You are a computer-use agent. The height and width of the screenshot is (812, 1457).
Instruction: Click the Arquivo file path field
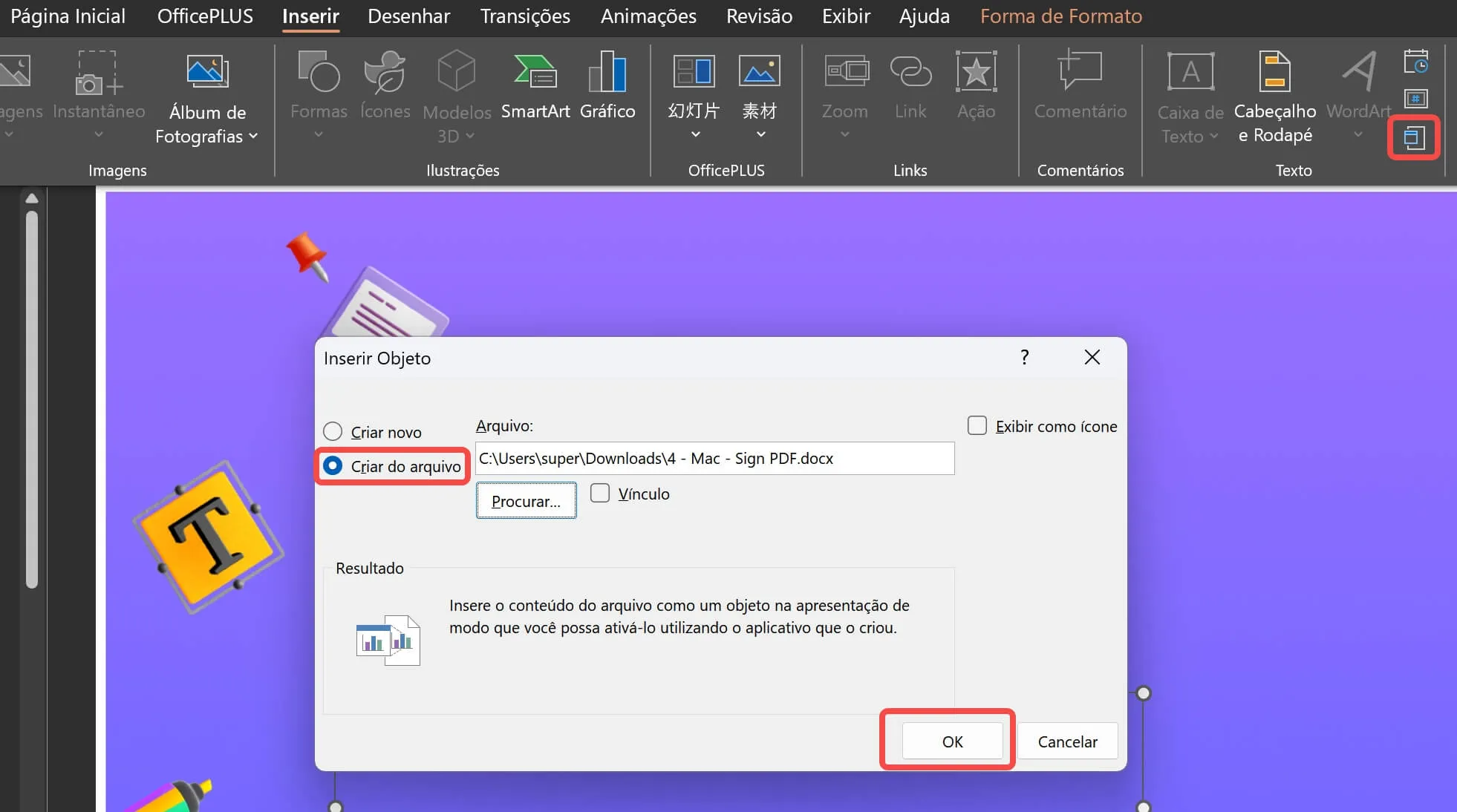pyautogui.click(x=713, y=458)
